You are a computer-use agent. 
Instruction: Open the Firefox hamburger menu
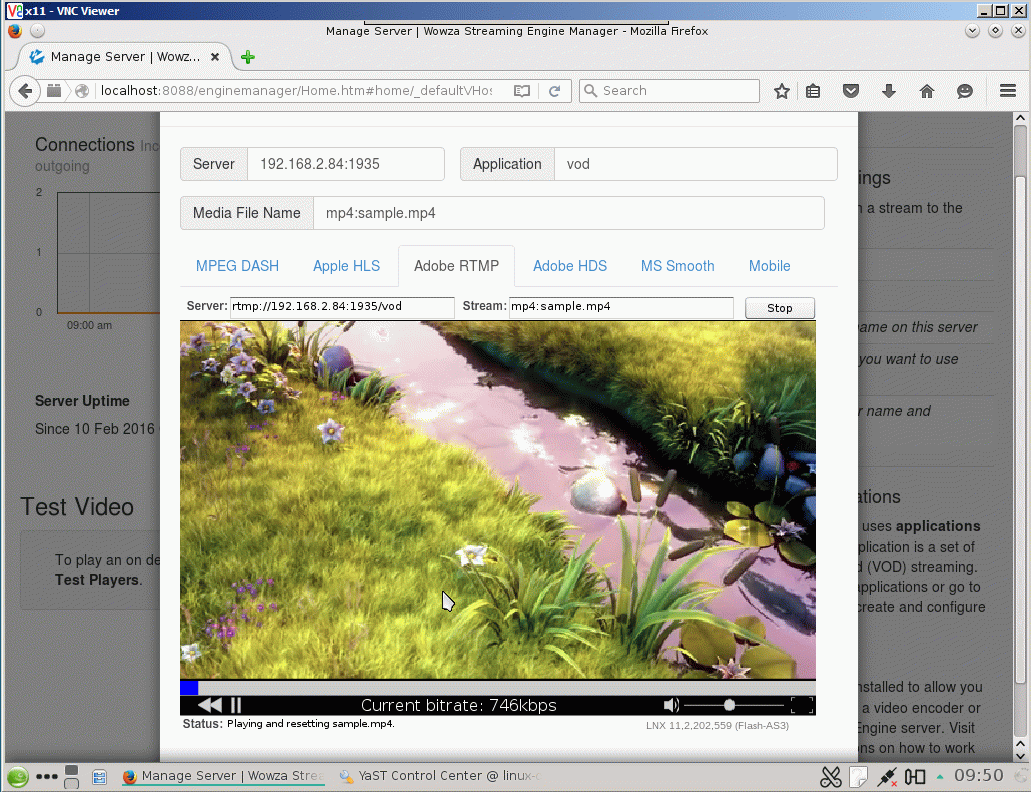(1008, 91)
